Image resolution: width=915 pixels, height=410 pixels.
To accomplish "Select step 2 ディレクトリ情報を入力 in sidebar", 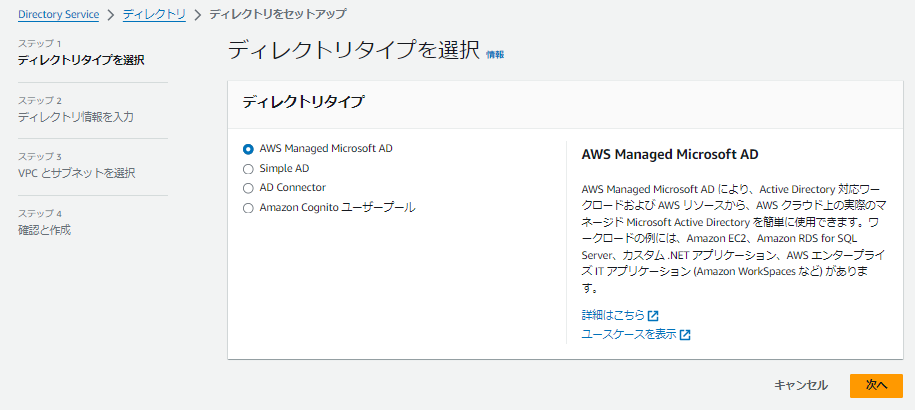I will tap(76, 117).
